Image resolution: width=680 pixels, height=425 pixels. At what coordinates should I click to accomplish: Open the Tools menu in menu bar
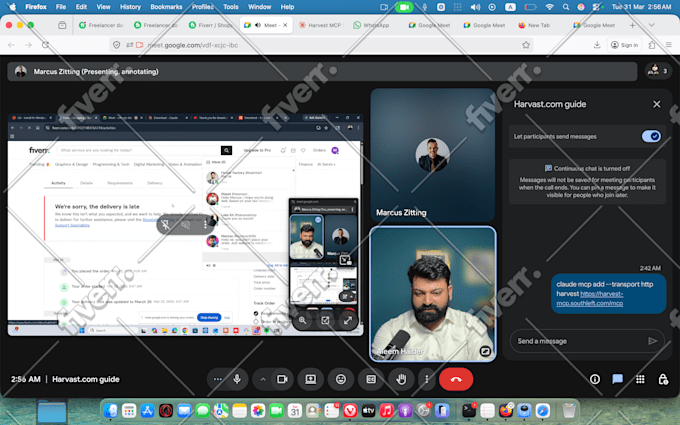point(231,7)
